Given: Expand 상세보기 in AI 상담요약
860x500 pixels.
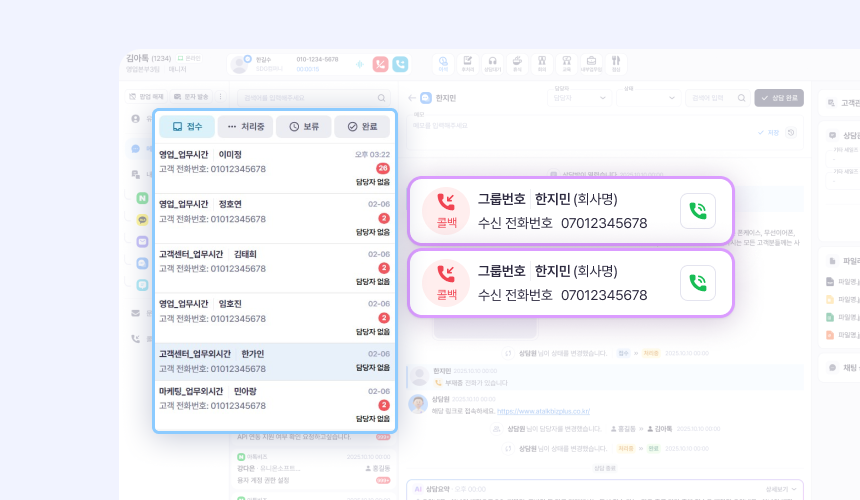Looking at the screenshot, I should click(781, 489).
